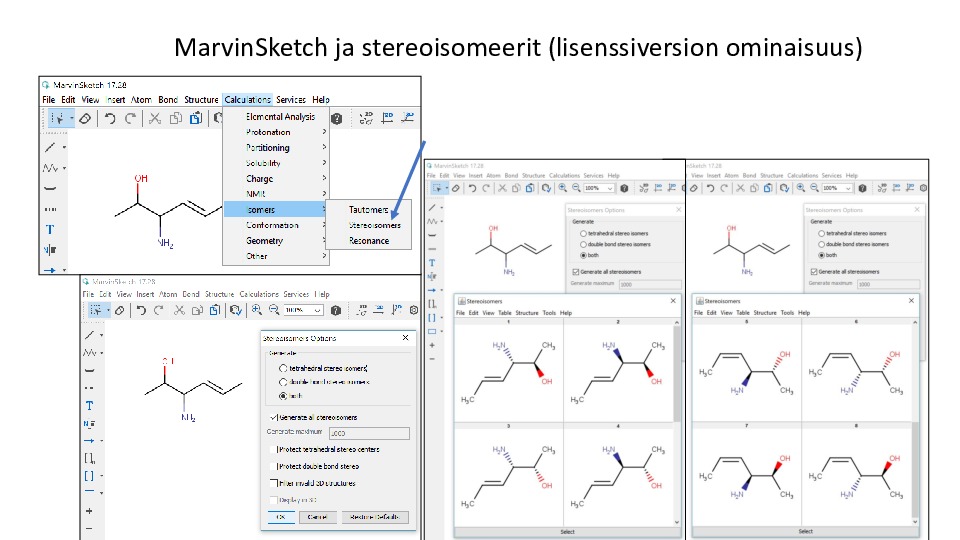
Task: Click Undo arrow in the top-left MarvinSketch window
Action: point(110,118)
